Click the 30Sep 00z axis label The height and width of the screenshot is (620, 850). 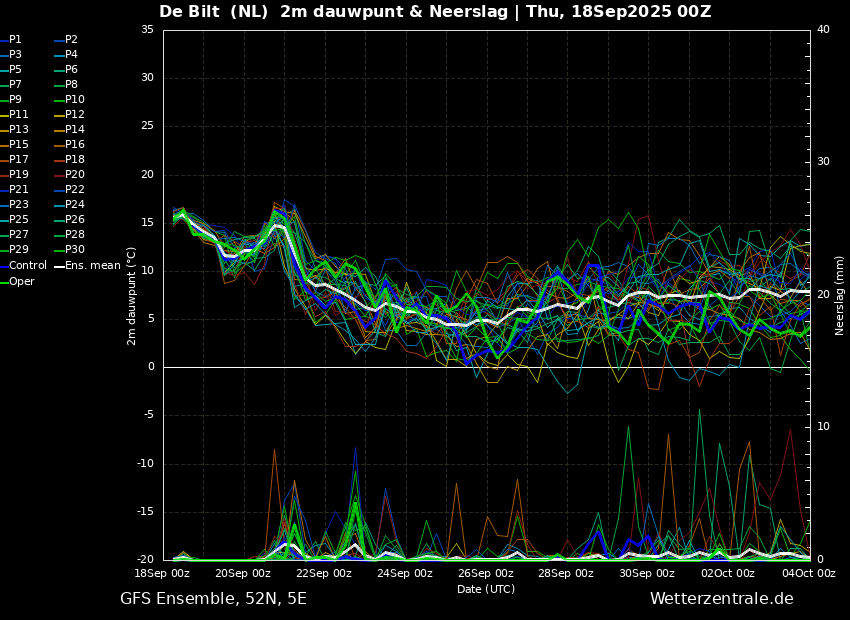[647, 573]
